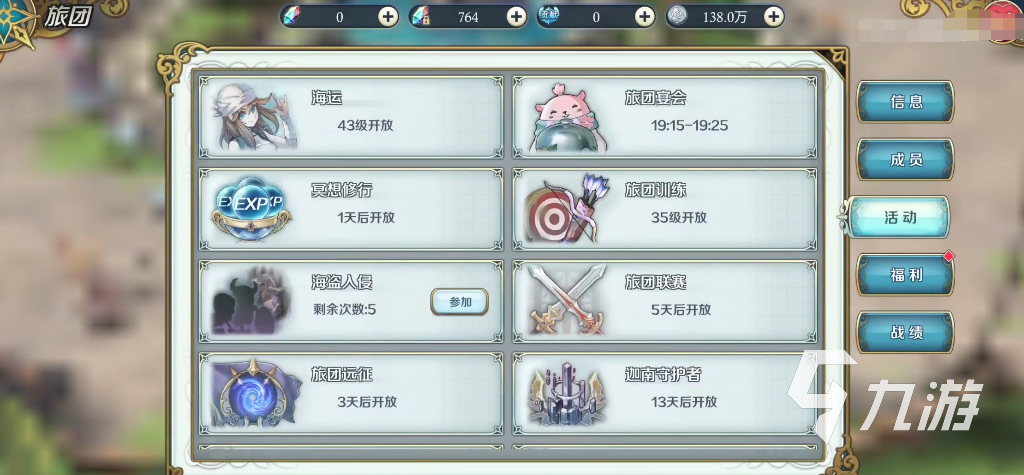The height and width of the screenshot is (475, 1024).
Task: Tap the 迦南守护者 crystal tower icon
Action: point(567,394)
